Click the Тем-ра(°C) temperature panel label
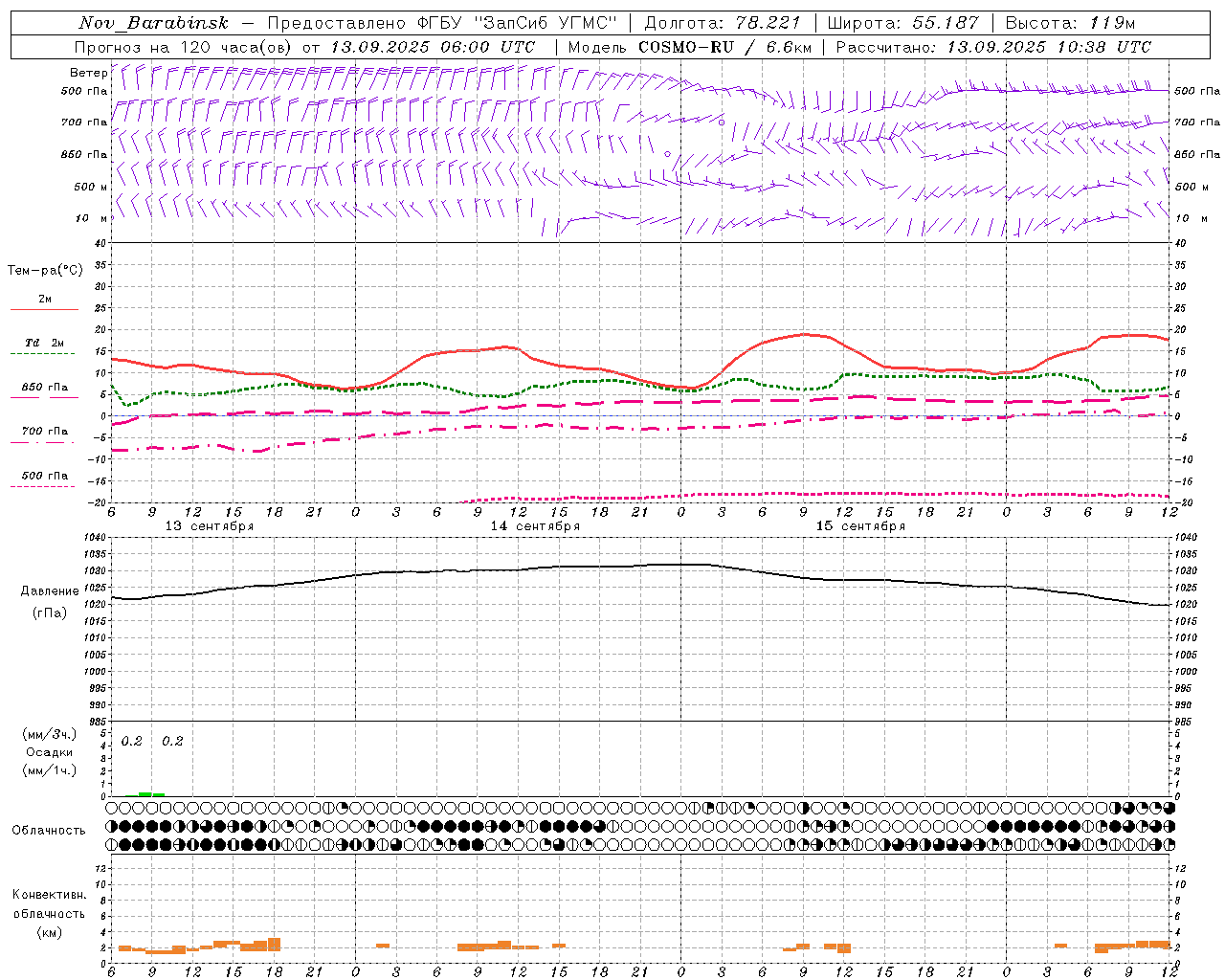Viewport: 1225px width, 980px height. click(45, 271)
